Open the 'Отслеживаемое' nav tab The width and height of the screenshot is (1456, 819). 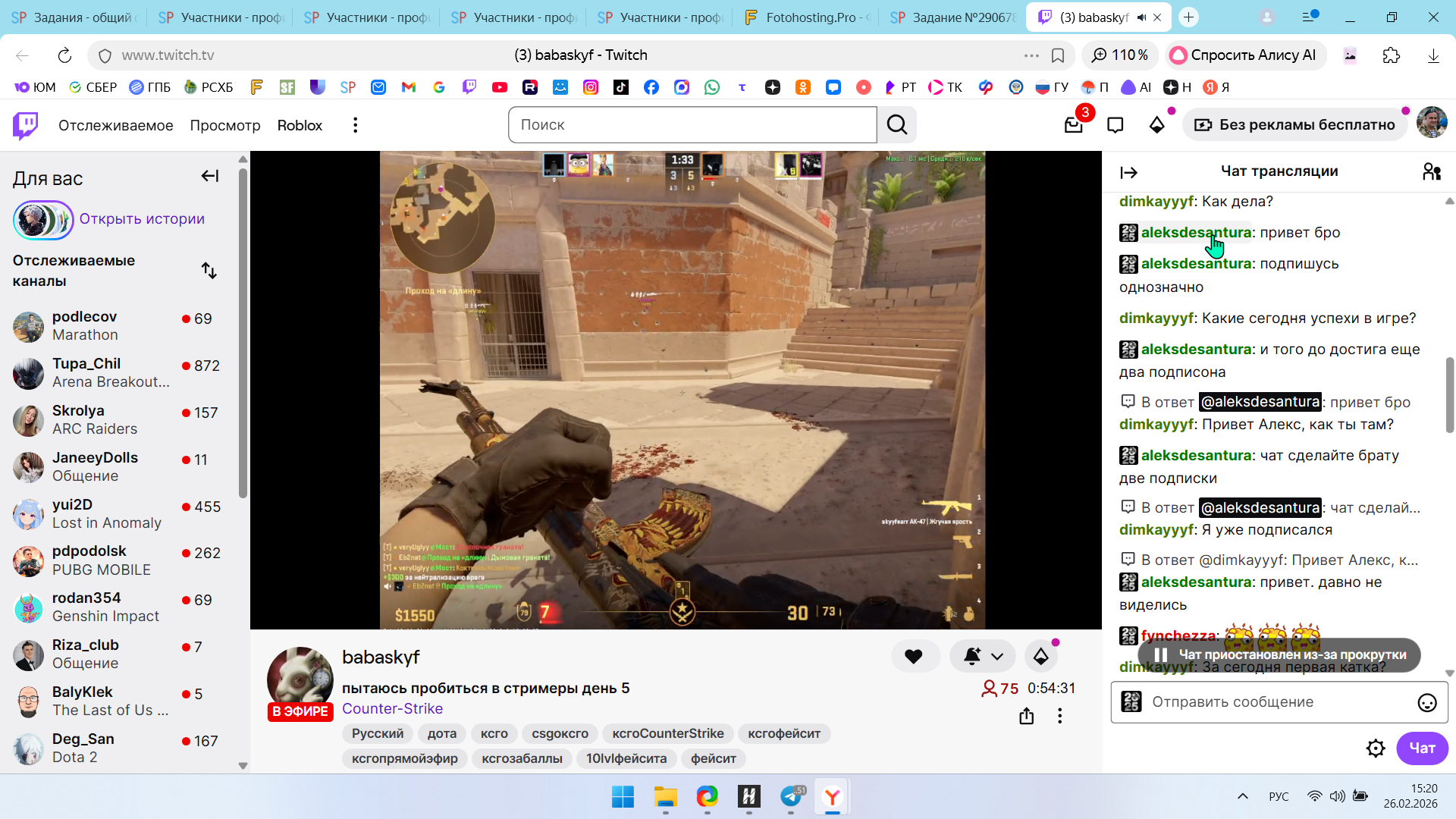point(116,125)
